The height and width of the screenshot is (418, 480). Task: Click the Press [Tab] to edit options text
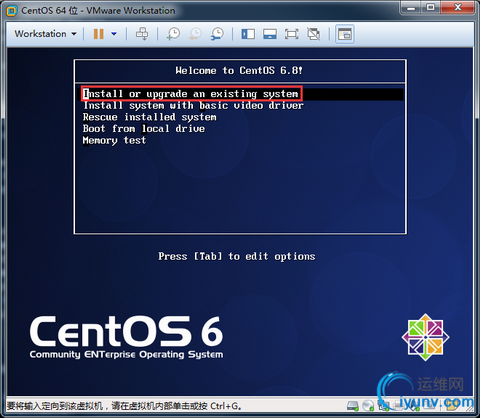pyautogui.click(x=237, y=256)
